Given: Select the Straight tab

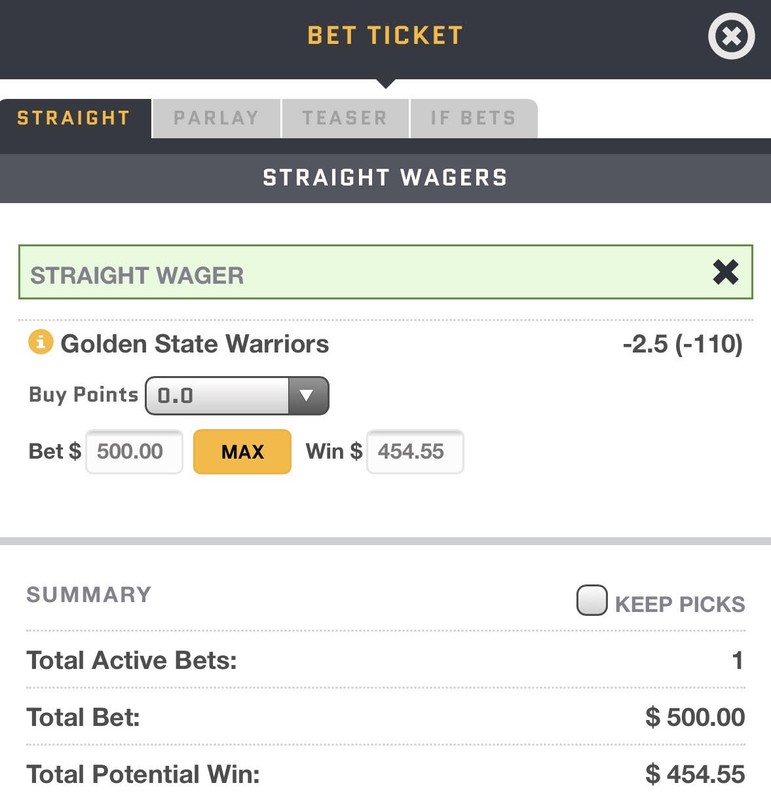Looking at the screenshot, I should [75, 118].
